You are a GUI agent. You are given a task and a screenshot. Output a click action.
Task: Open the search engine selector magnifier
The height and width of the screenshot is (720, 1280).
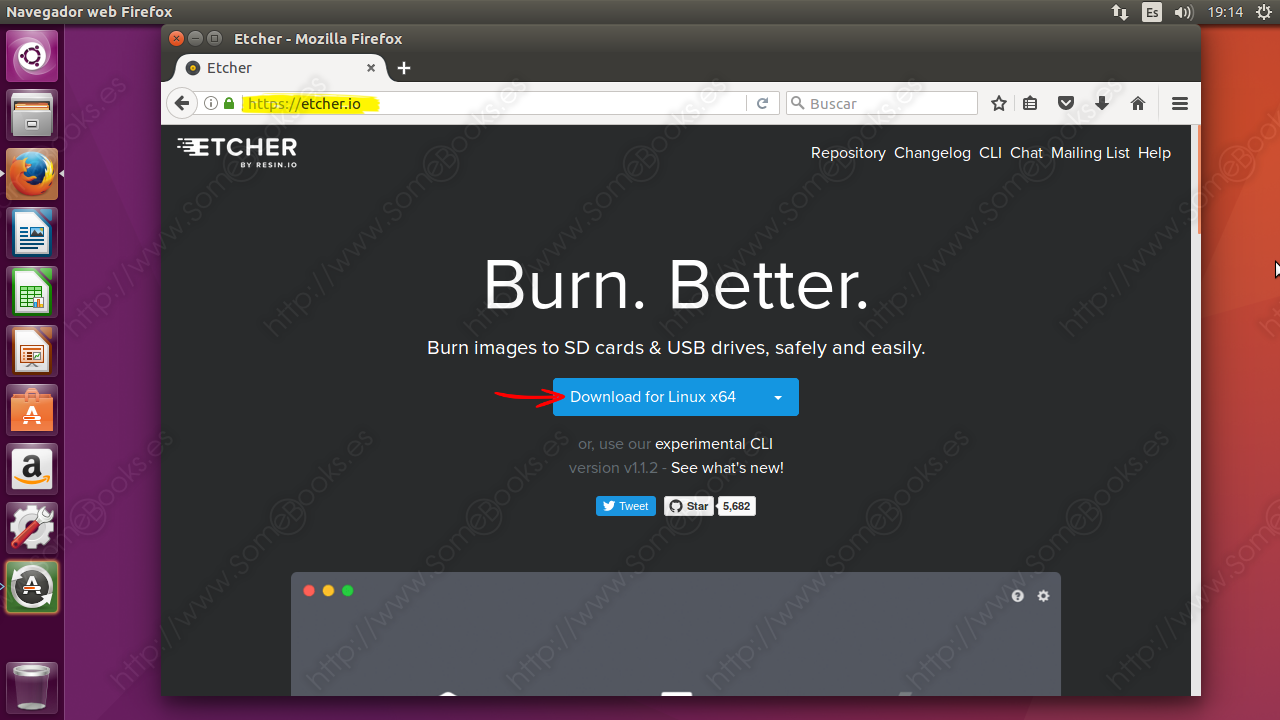pos(798,103)
